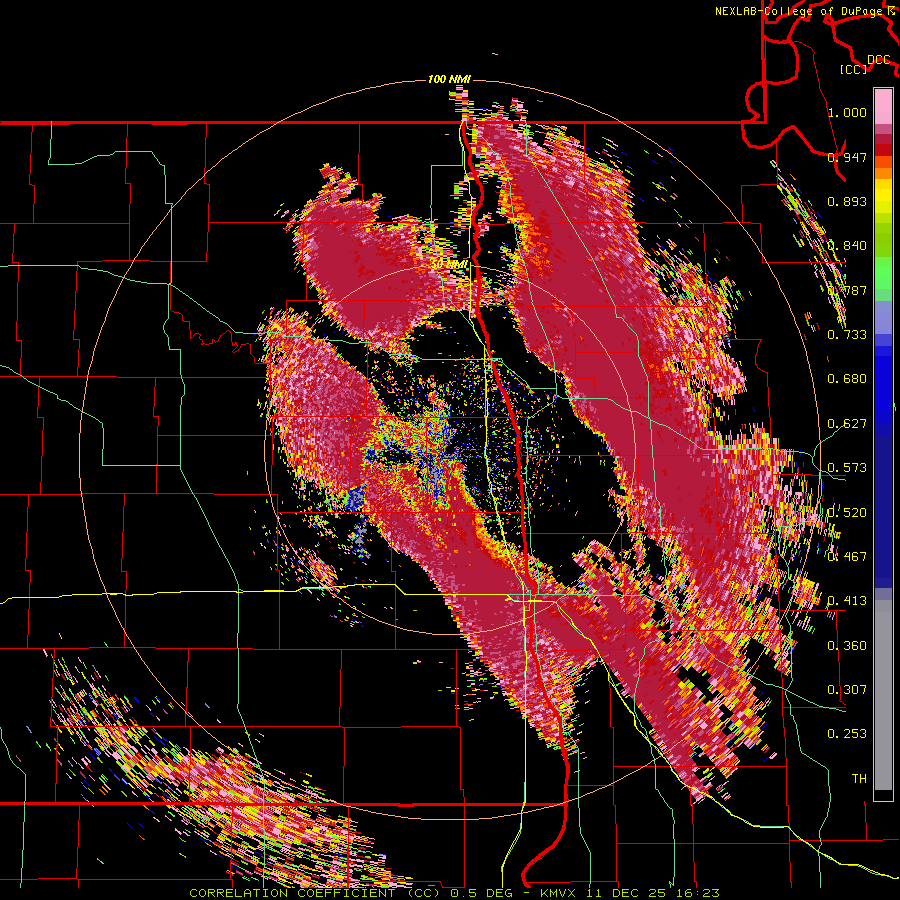This screenshot has height=900, width=900.
Task: Pick the 0.627 scale label
Action: click(847, 423)
